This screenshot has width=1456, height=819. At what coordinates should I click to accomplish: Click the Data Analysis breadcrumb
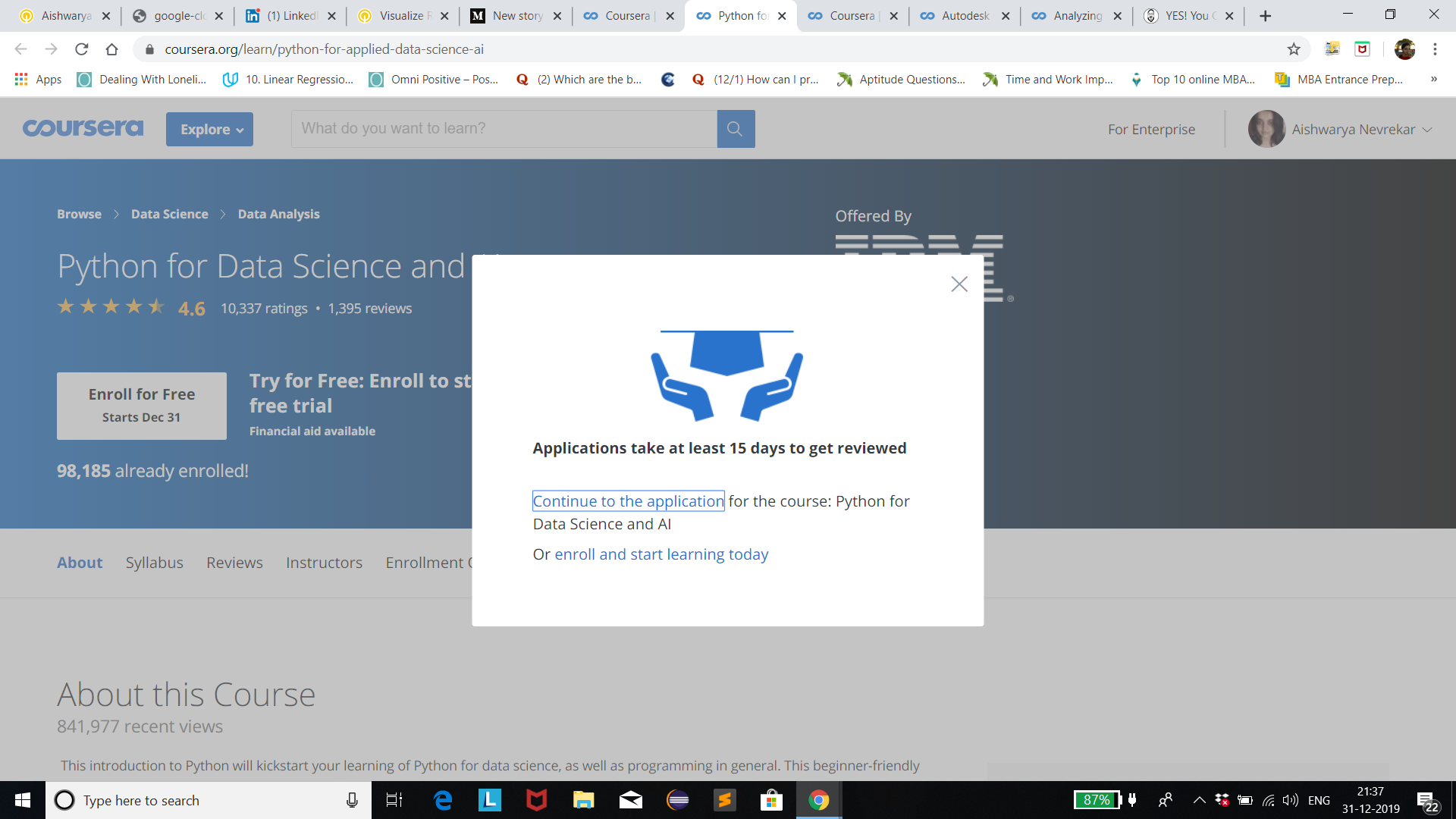(x=278, y=214)
